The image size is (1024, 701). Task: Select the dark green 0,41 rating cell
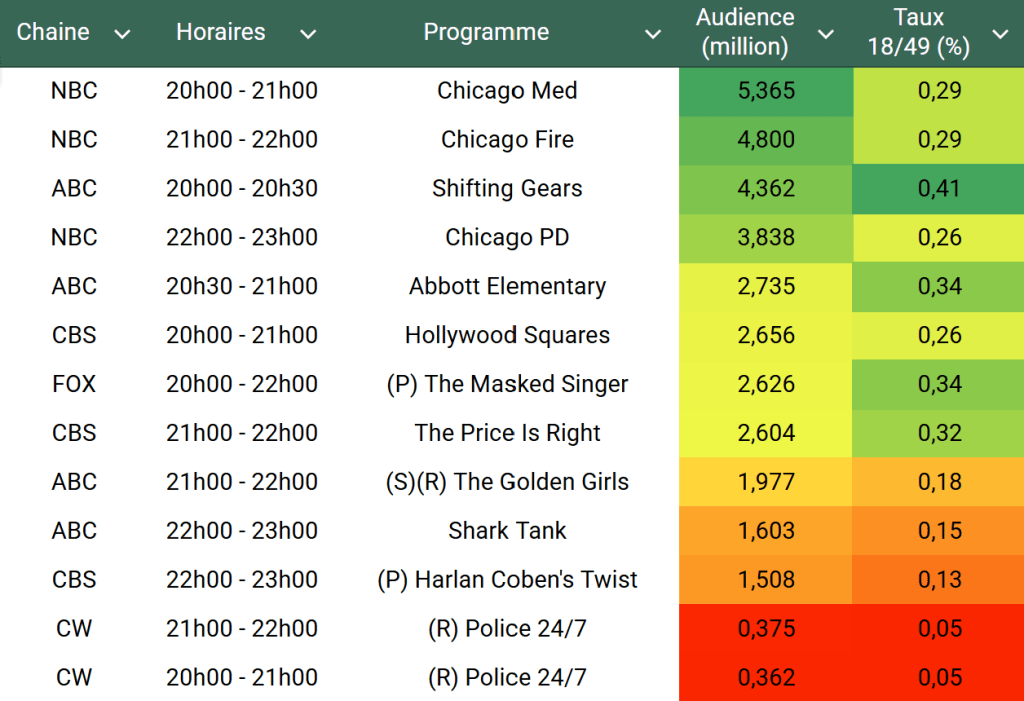point(939,188)
